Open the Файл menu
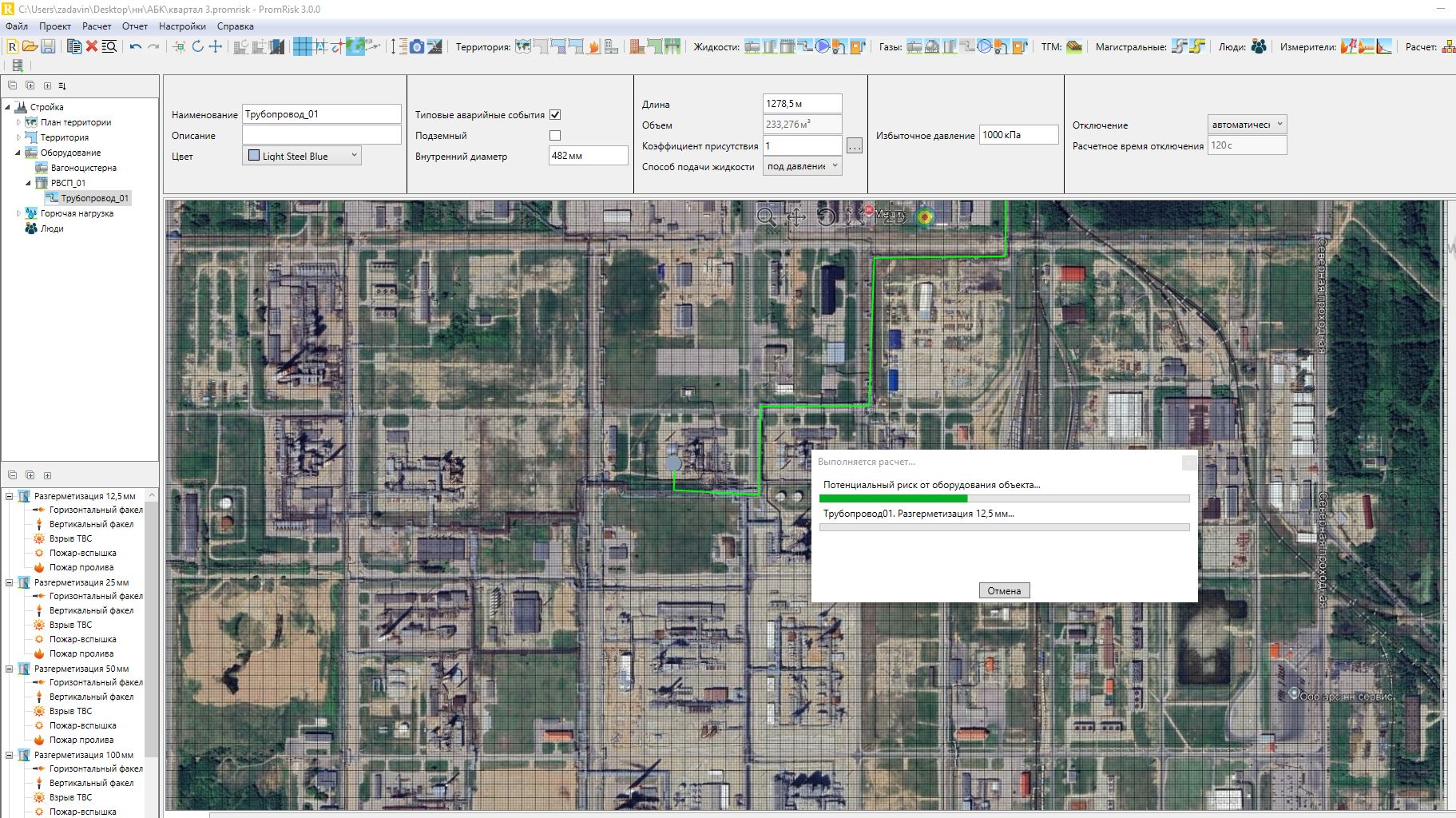This screenshot has width=1456, height=818. coord(17,26)
